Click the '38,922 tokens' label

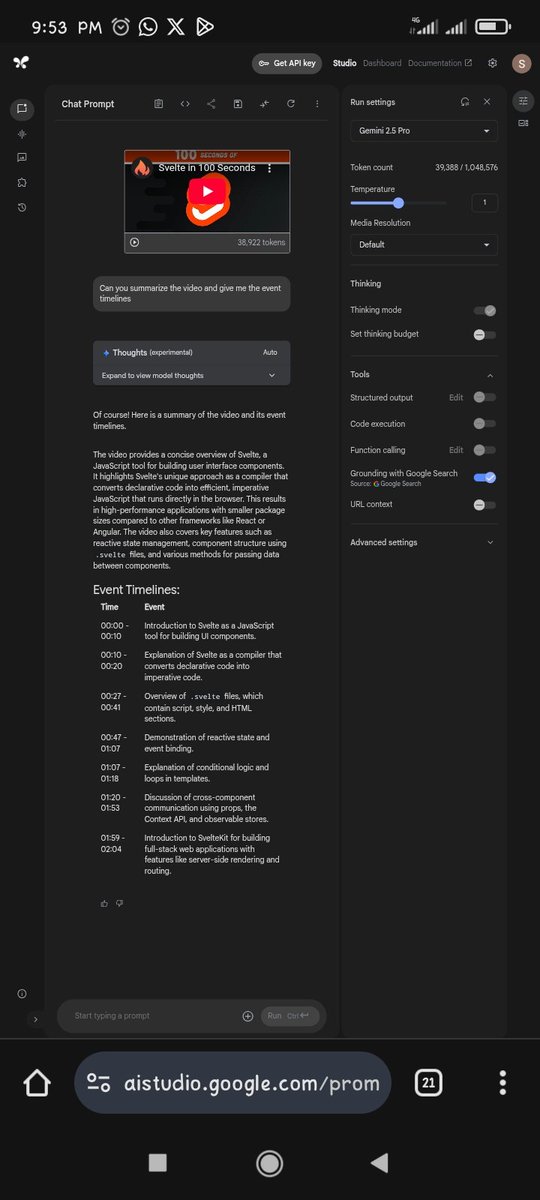tap(261, 242)
